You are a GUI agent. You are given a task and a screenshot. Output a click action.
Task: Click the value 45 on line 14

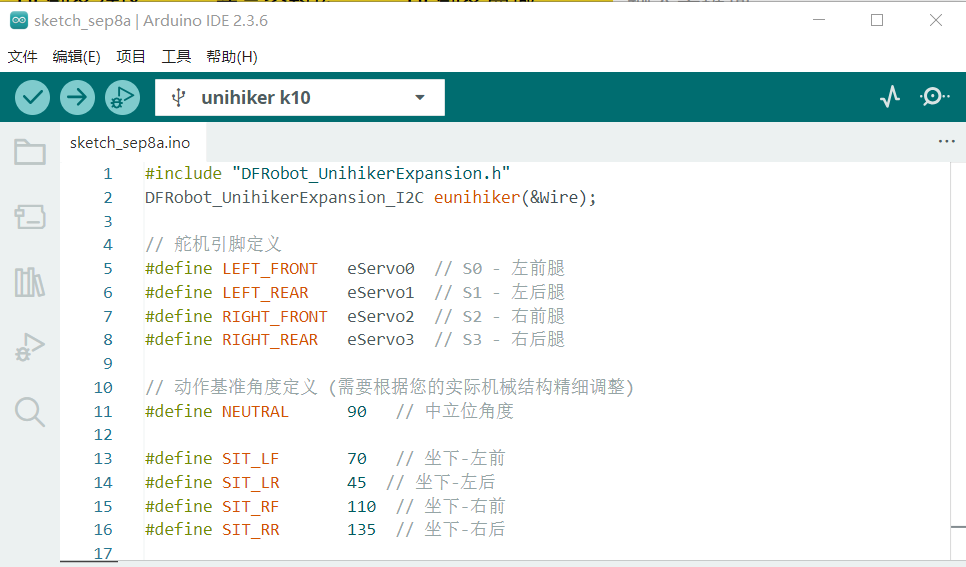[x=357, y=483]
